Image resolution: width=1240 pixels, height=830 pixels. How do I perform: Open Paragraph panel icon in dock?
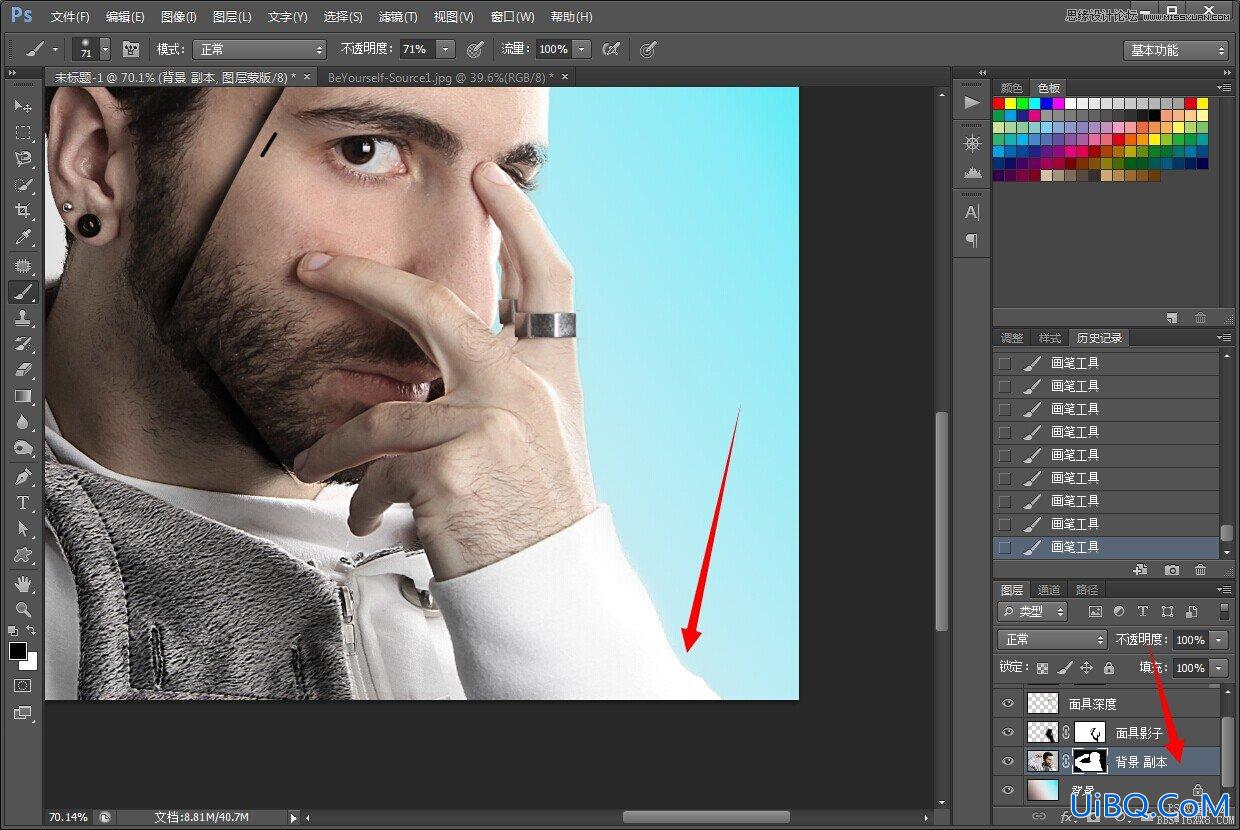click(971, 241)
